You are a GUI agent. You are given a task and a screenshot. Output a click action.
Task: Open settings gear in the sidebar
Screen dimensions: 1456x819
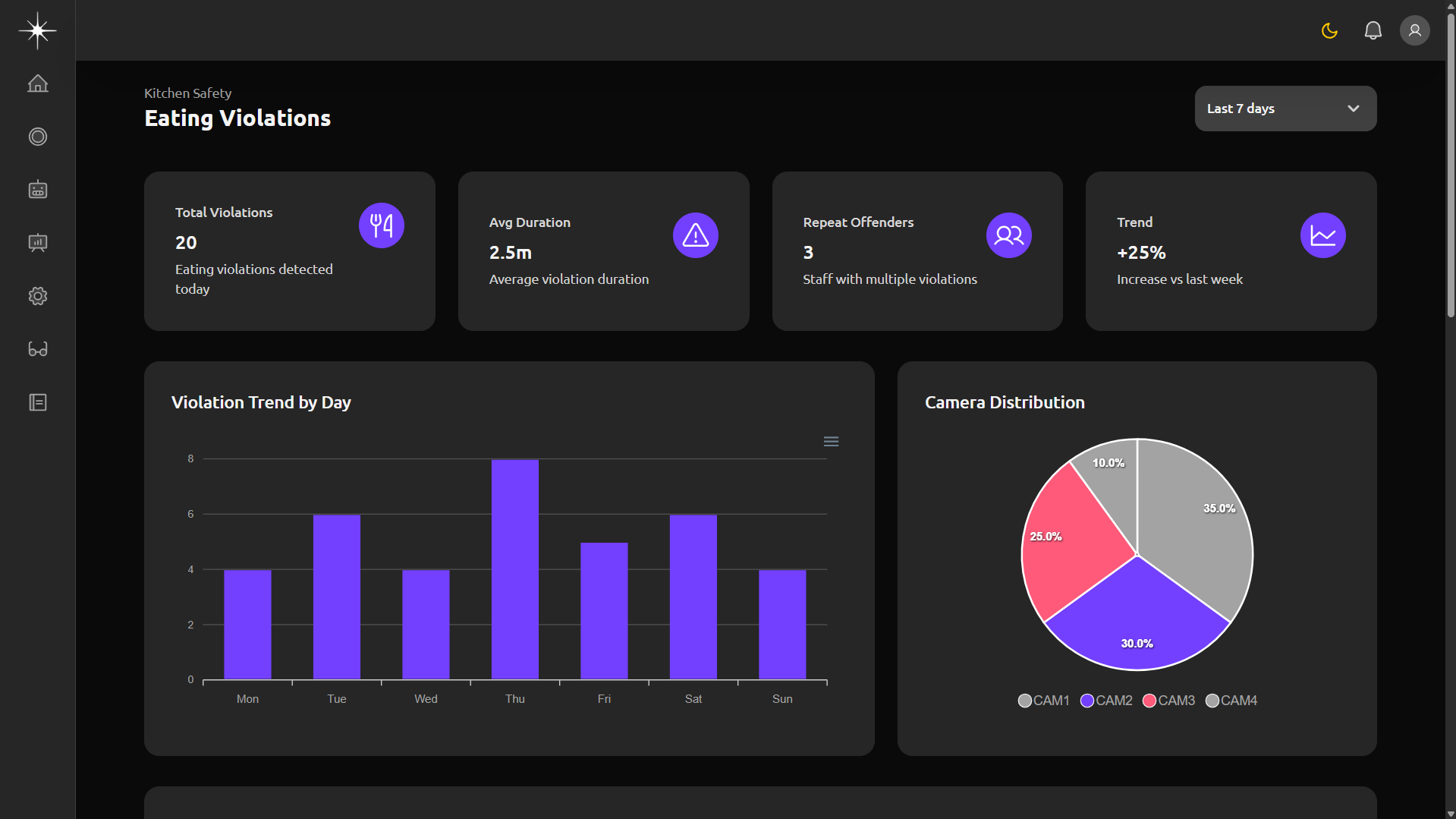(37, 296)
